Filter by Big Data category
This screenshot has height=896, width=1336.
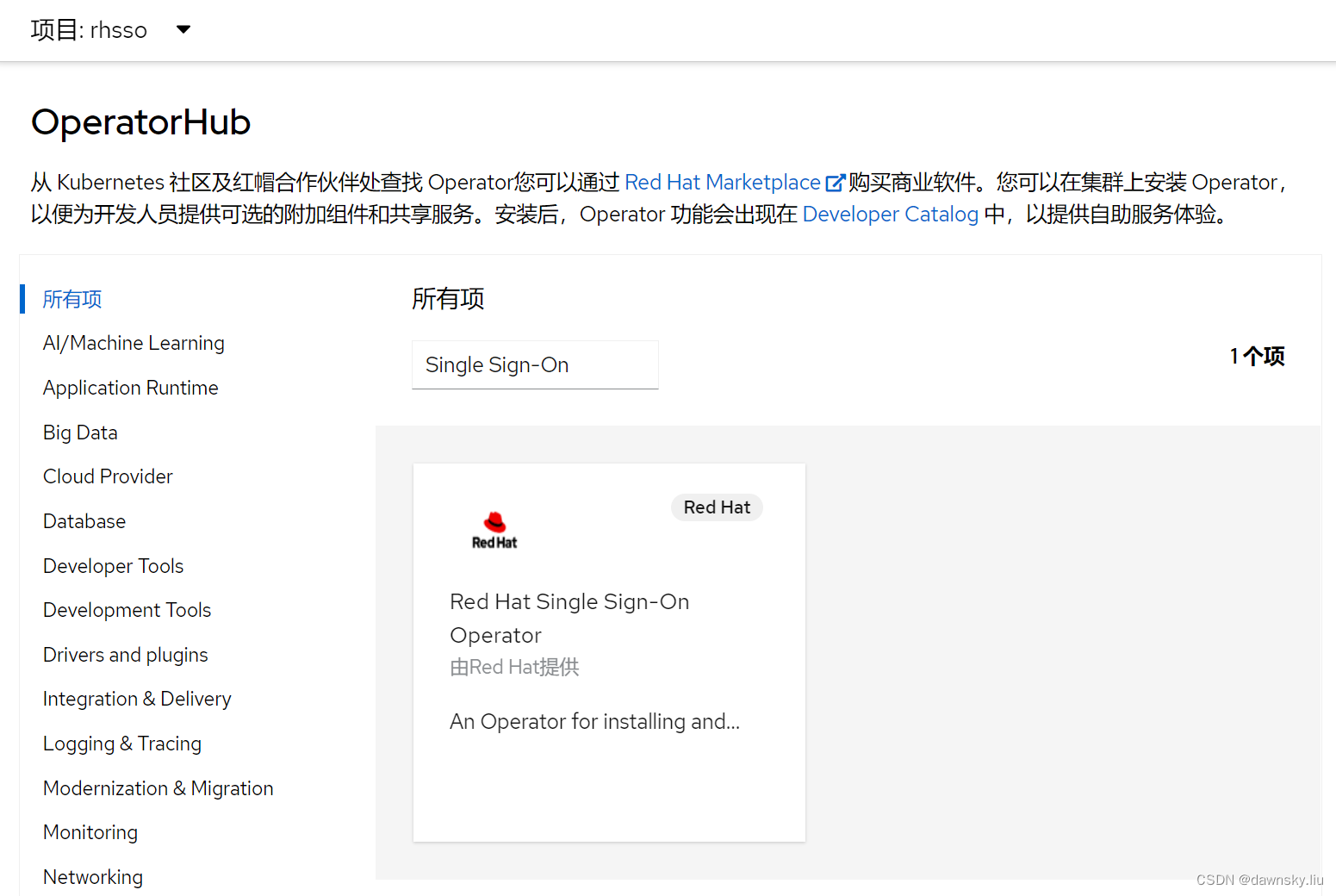tap(80, 432)
